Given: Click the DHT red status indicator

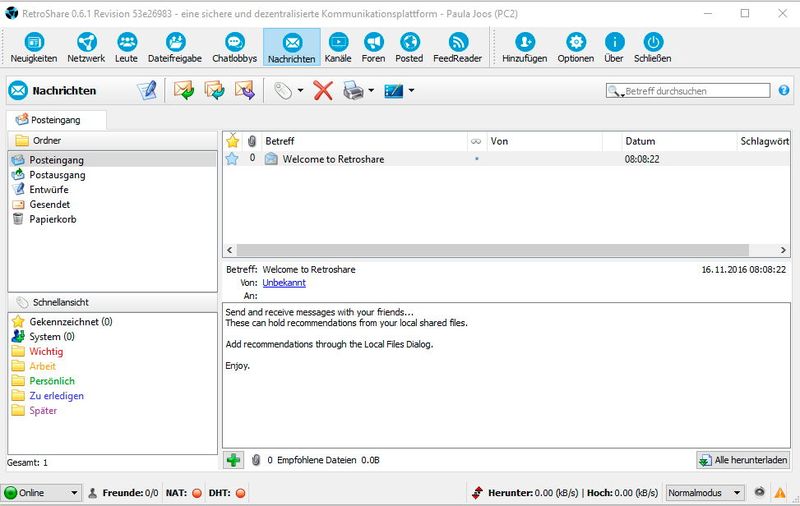Looking at the screenshot, I should coord(240,493).
